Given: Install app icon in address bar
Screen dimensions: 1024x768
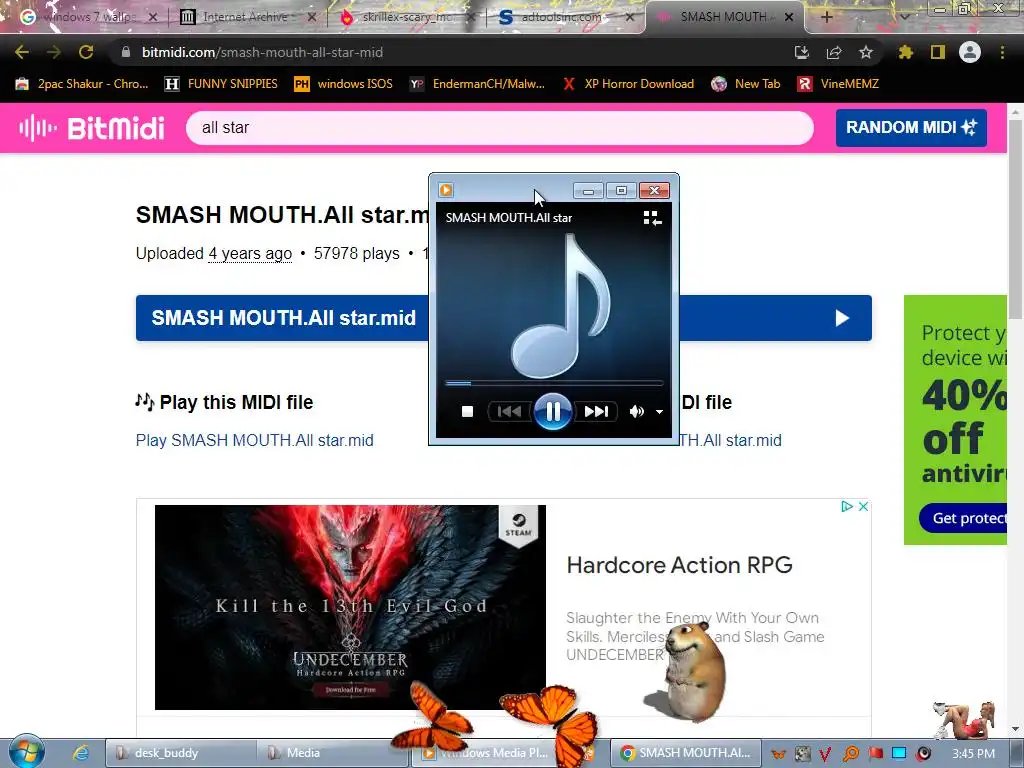Looking at the screenshot, I should point(801,52).
